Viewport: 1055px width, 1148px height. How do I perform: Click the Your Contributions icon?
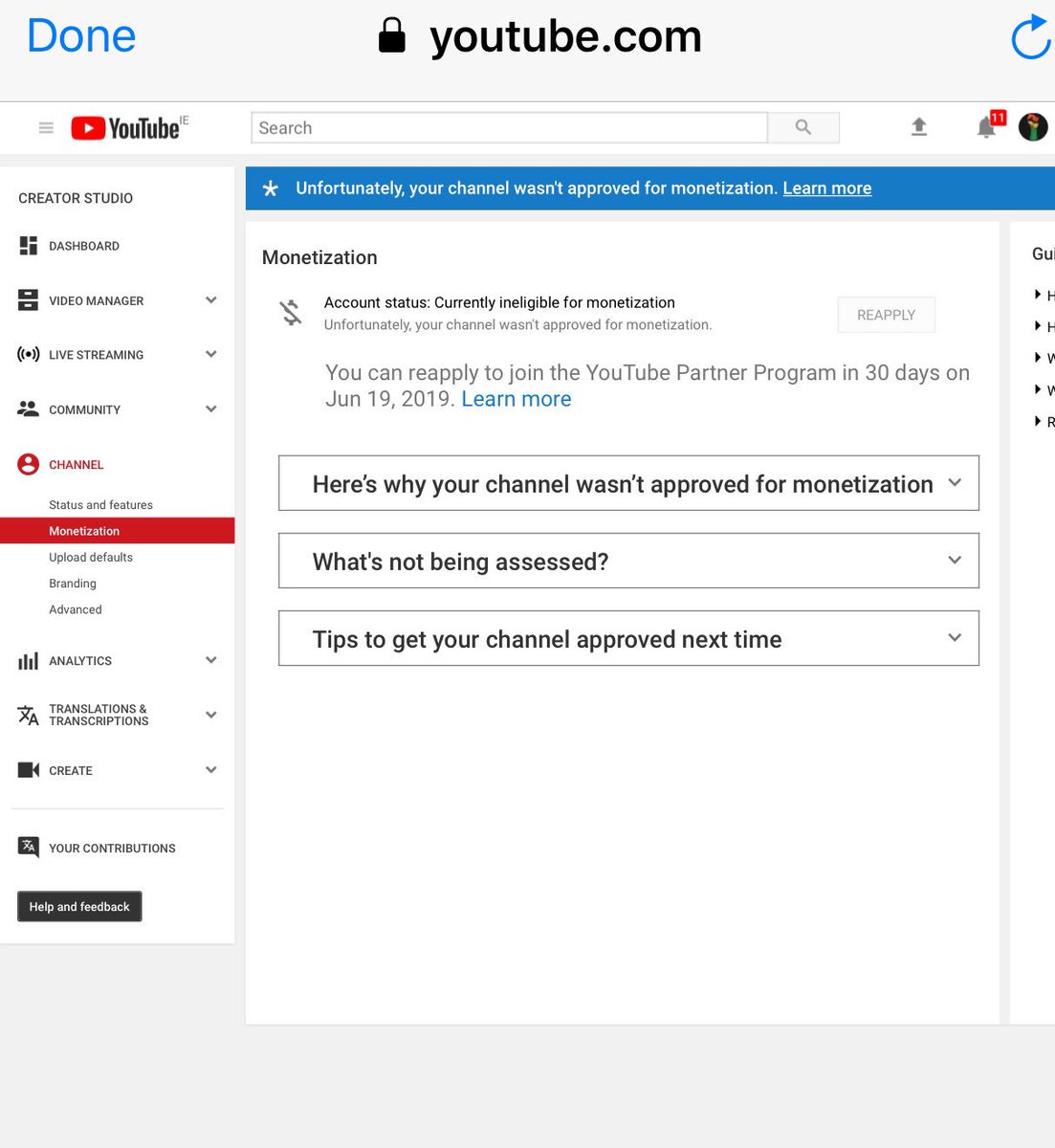(x=29, y=848)
